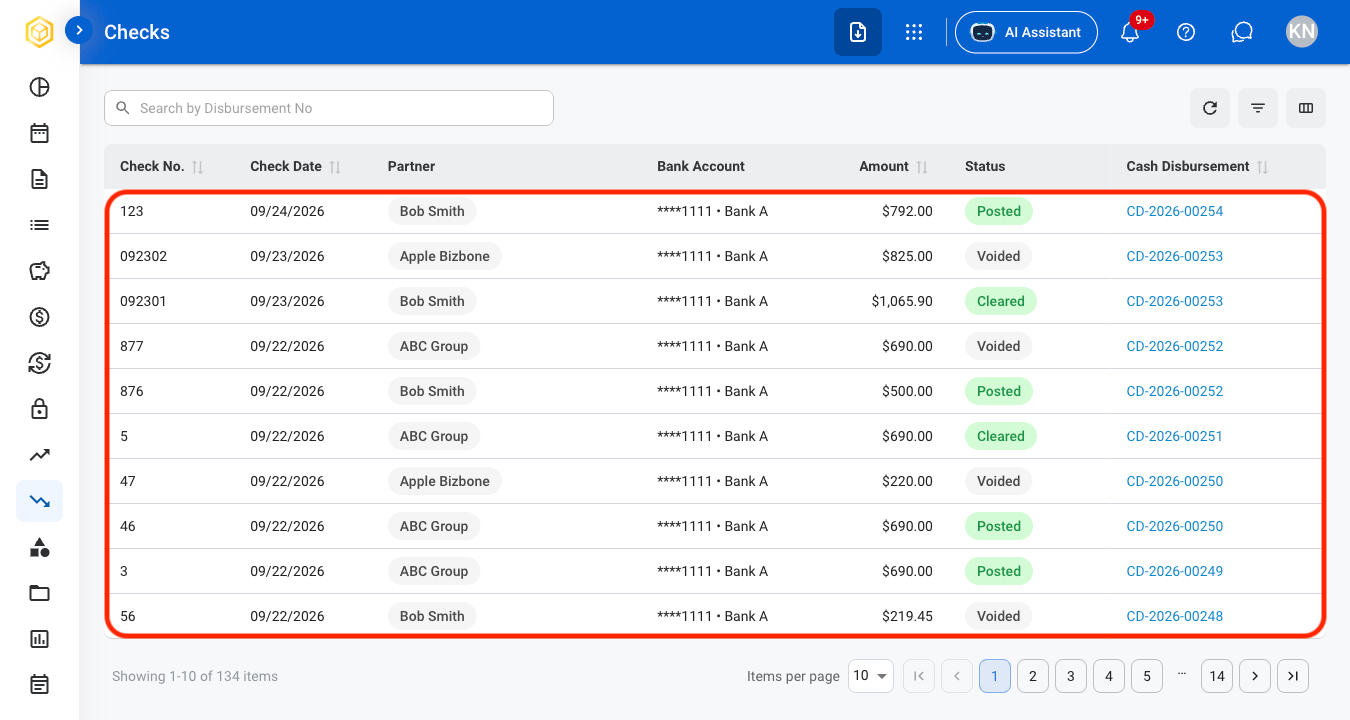Open the CD-2026-00248 disbursement link

pyautogui.click(x=1174, y=616)
